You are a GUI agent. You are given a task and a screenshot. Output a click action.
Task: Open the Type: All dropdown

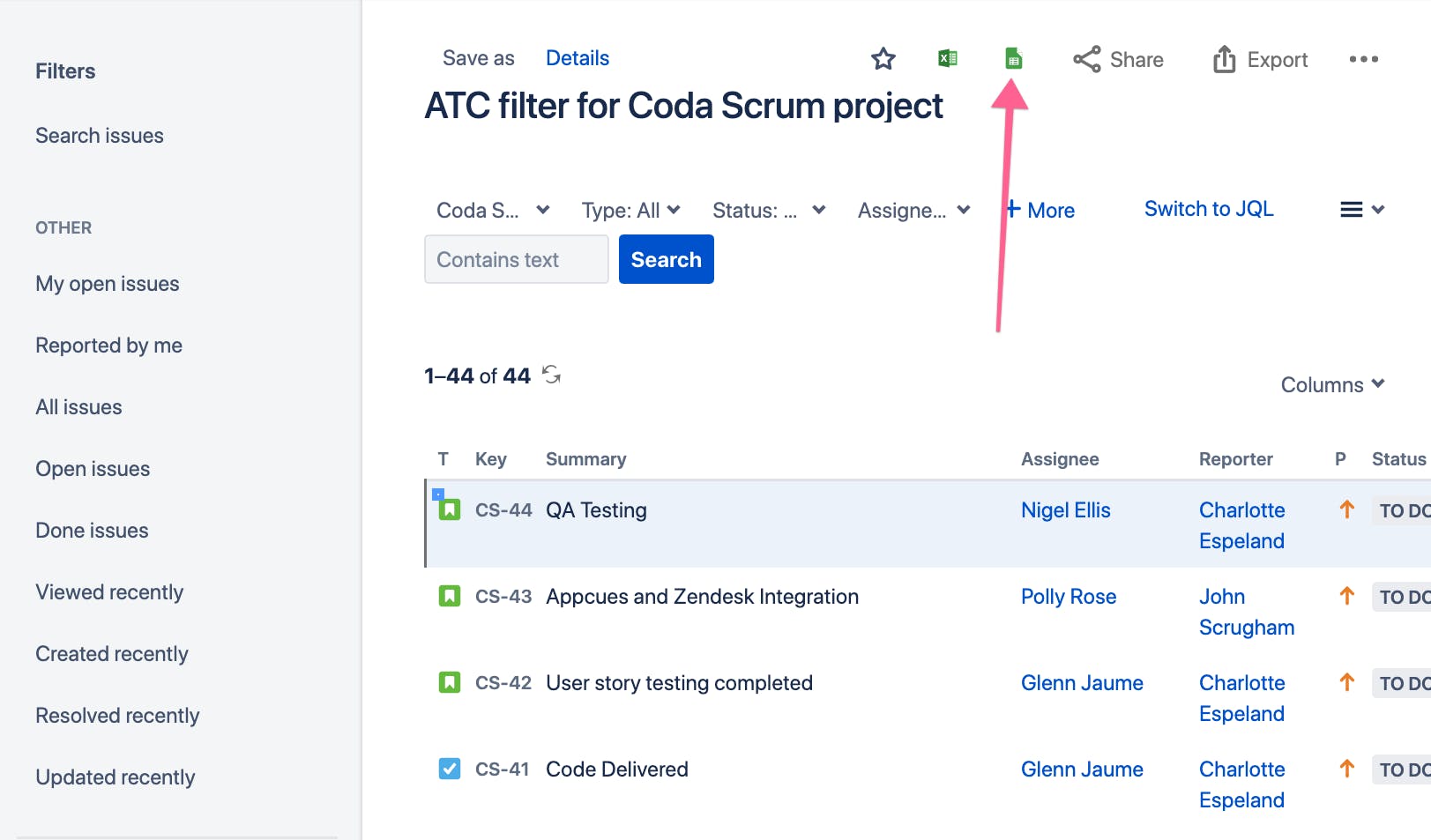click(x=630, y=210)
